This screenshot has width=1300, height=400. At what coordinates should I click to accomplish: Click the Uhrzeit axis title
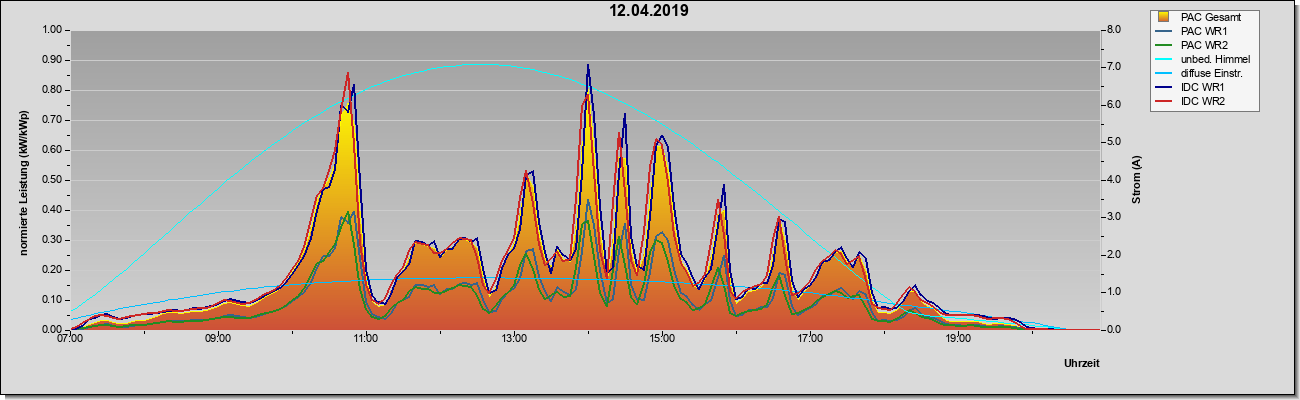pos(1082,364)
